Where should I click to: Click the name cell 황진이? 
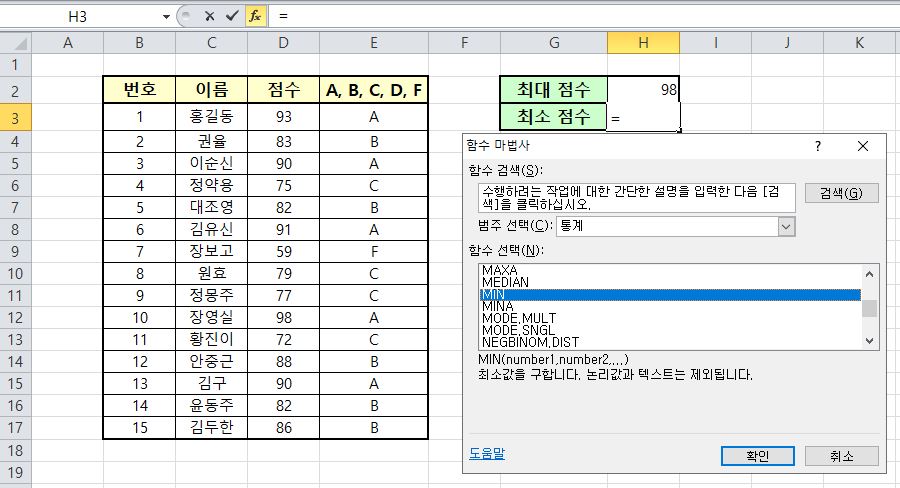pos(212,340)
